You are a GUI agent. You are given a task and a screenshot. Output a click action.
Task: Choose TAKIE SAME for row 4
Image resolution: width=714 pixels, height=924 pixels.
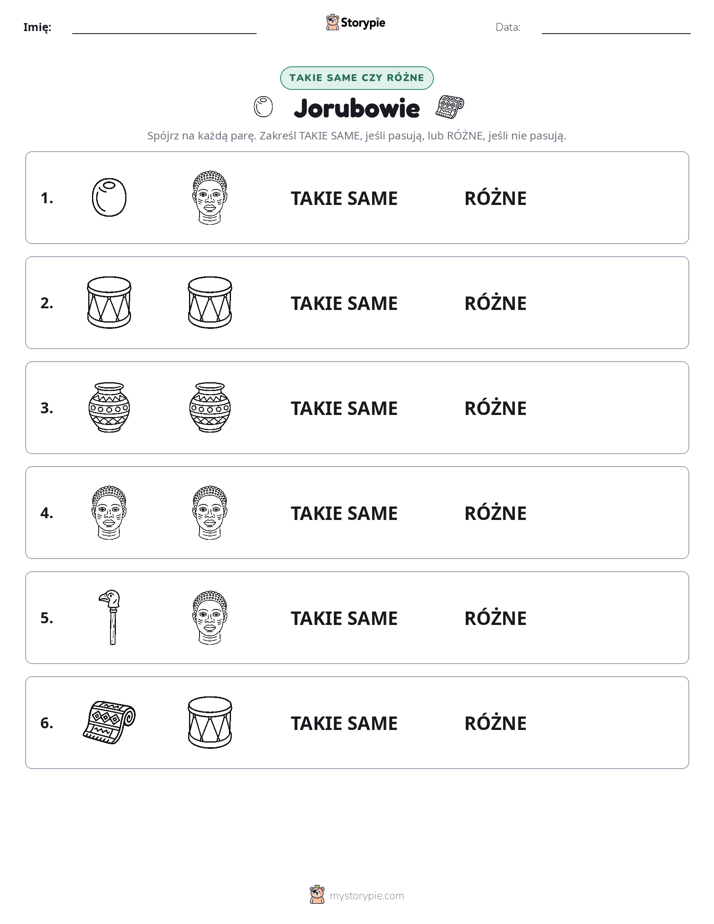pyautogui.click(x=344, y=513)
